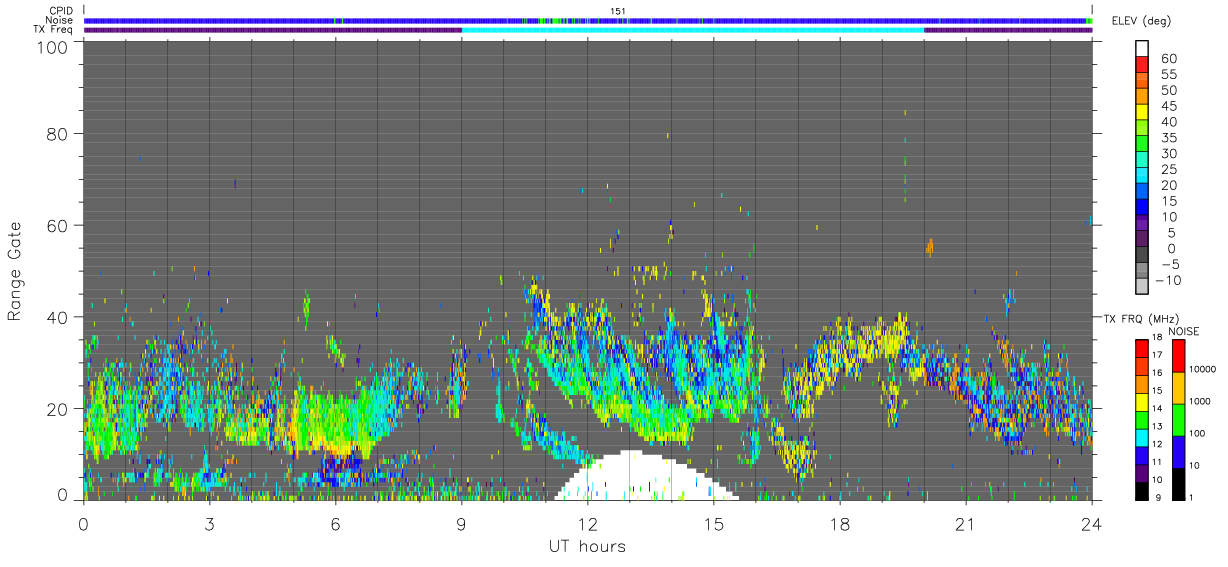Viewport: 1228px width, 567px height.
Task: Click the 24 tick label on UT hours axis
Action: click(1092, 523)
